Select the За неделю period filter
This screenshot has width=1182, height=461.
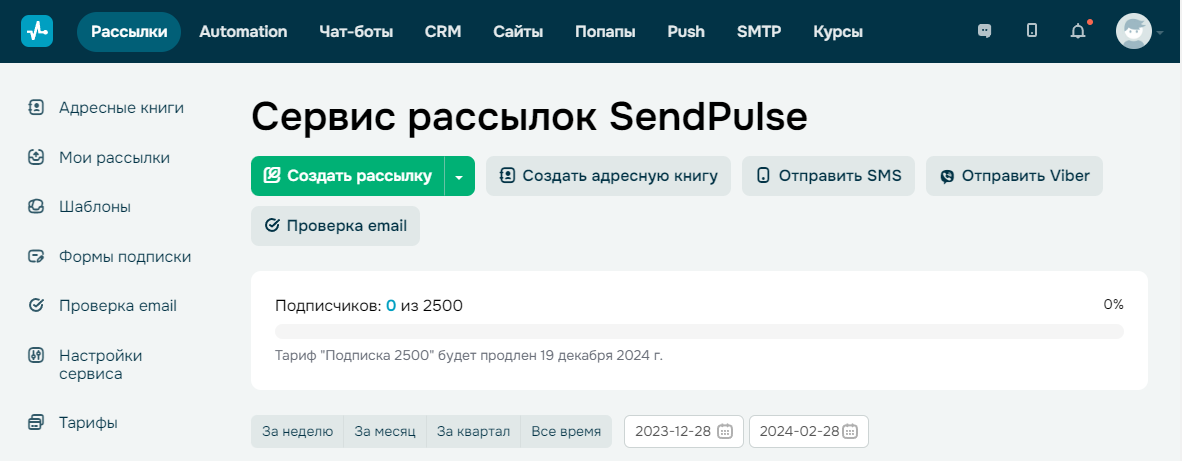click(x=297, y=432)
